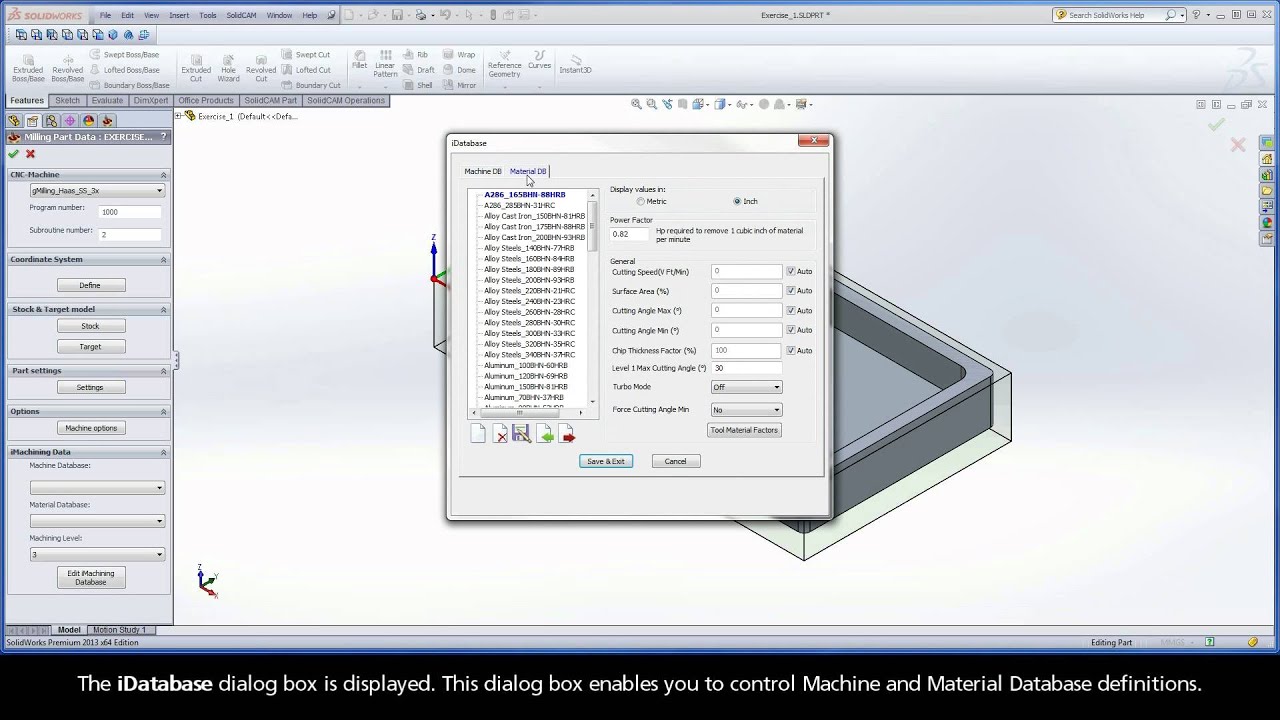The image size is (1280, 720).
Task: Open the Force Cutting Angle Min dropdown
Action: (746, 409)
